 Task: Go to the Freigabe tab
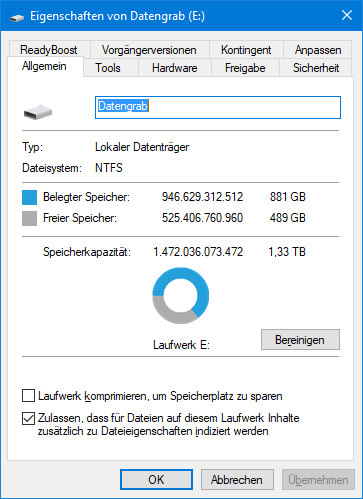tap(245, 68)
